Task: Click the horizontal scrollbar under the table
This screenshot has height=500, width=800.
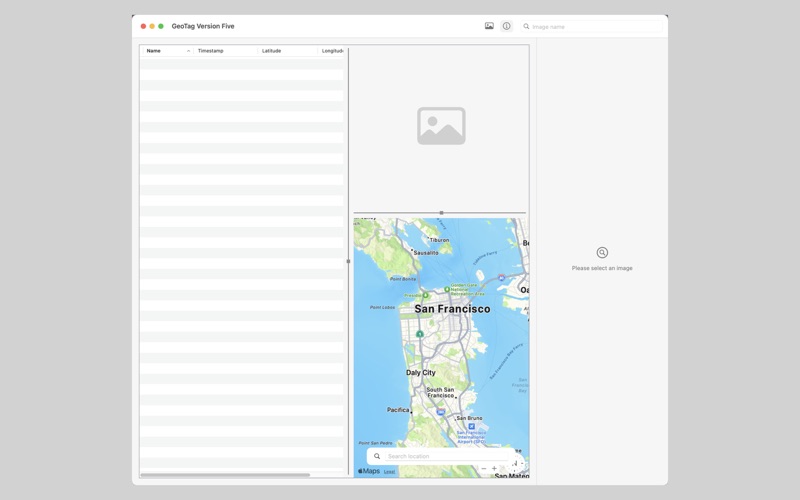Action: [x=225, y=475]
